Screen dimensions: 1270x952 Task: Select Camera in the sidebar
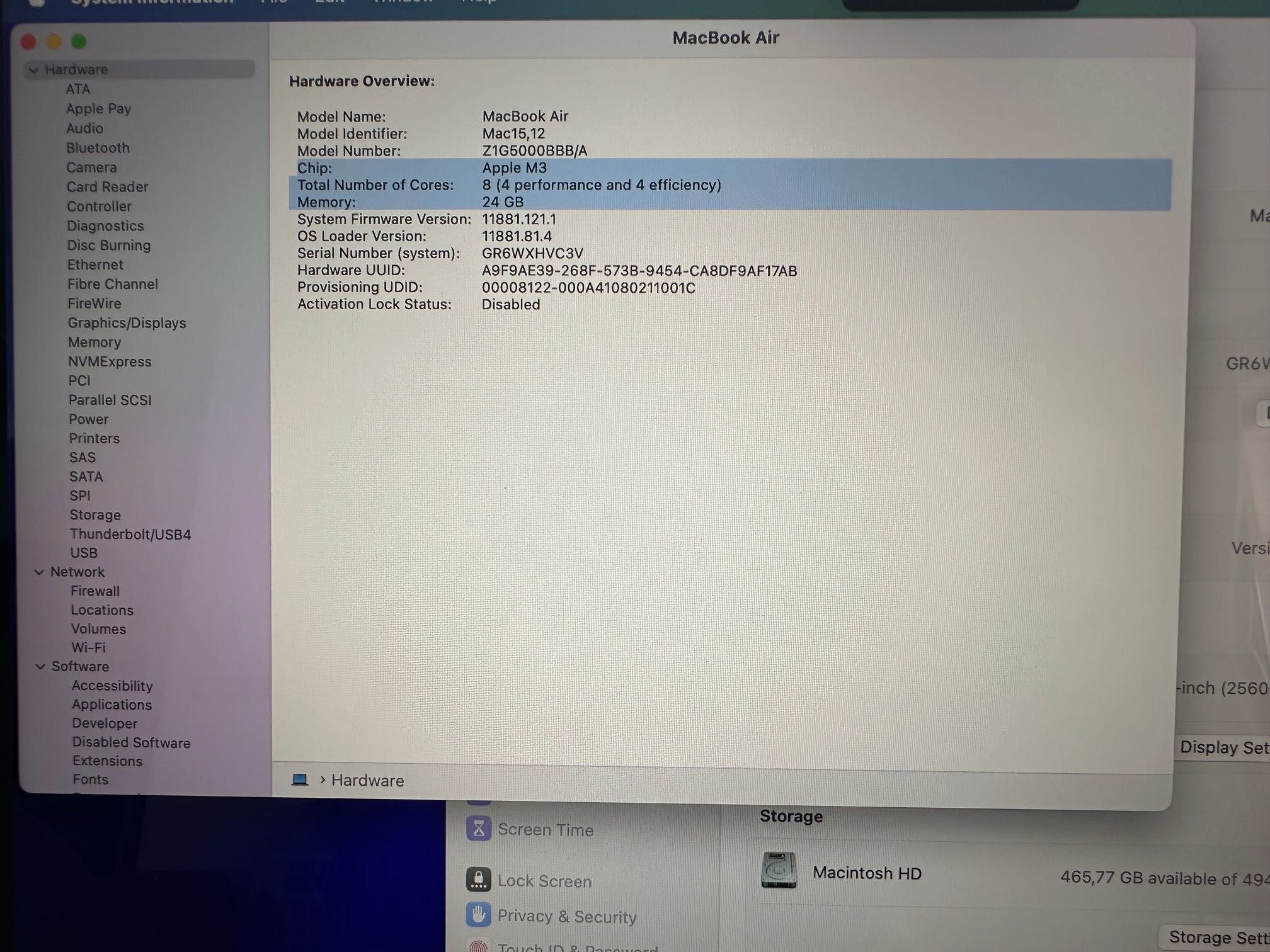pos(91,167)
